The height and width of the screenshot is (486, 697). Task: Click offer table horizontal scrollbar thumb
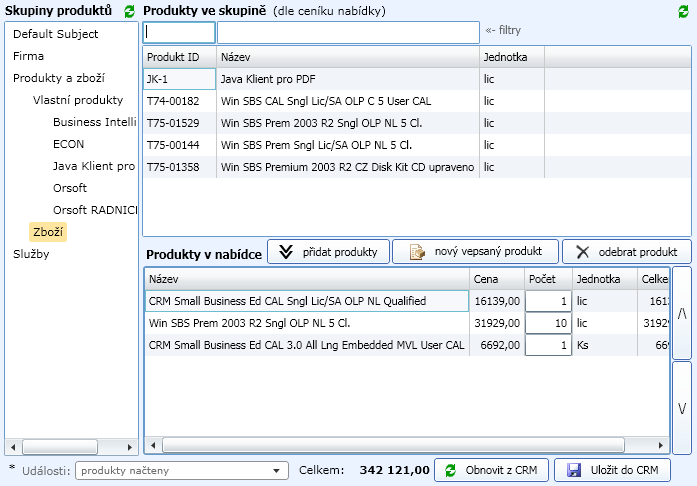point(393,445)
